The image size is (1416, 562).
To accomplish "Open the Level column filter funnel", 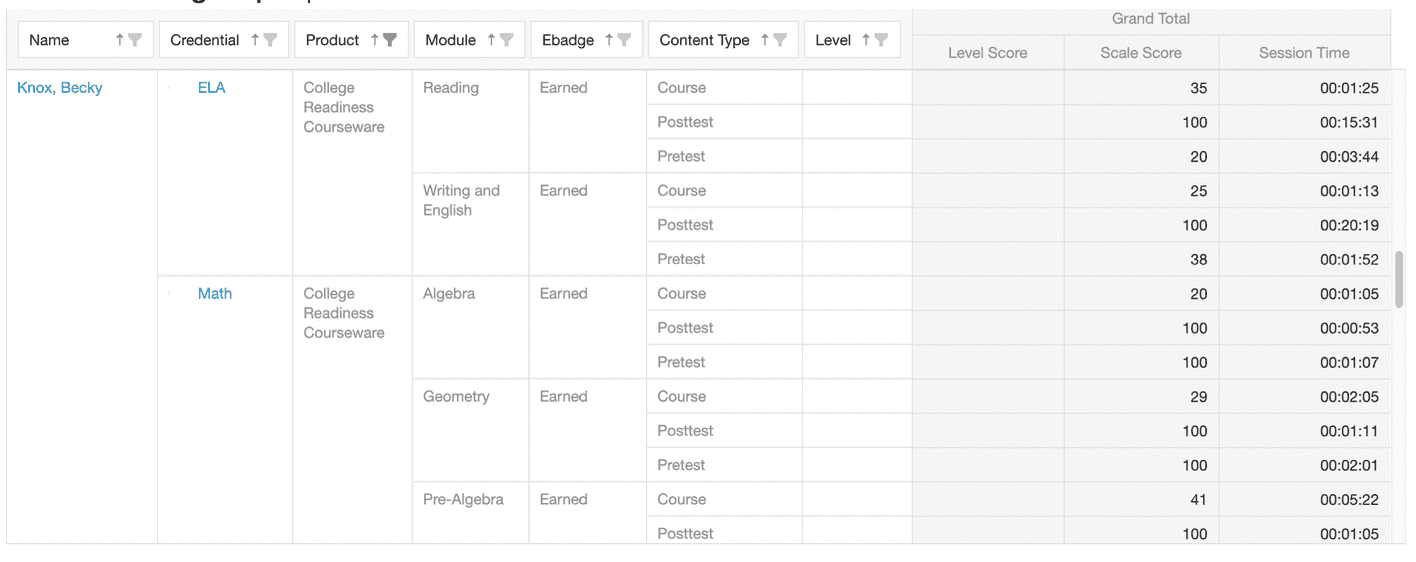I will pos(881,40).
